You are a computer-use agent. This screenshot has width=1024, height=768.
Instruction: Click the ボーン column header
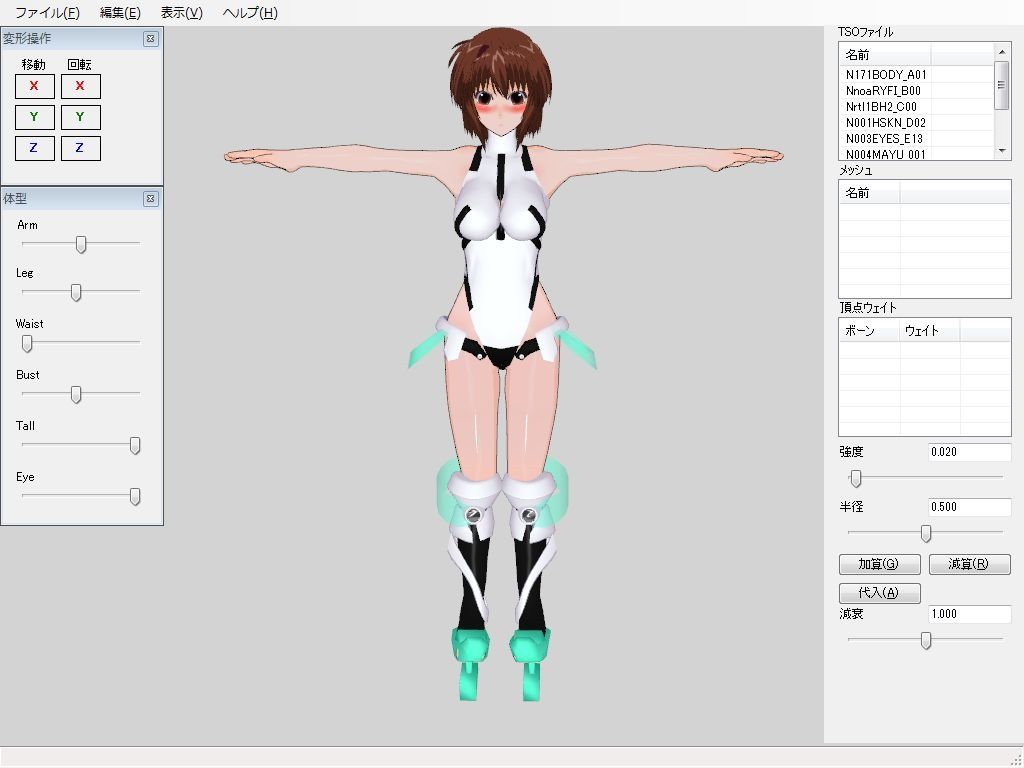pos(870,331)
